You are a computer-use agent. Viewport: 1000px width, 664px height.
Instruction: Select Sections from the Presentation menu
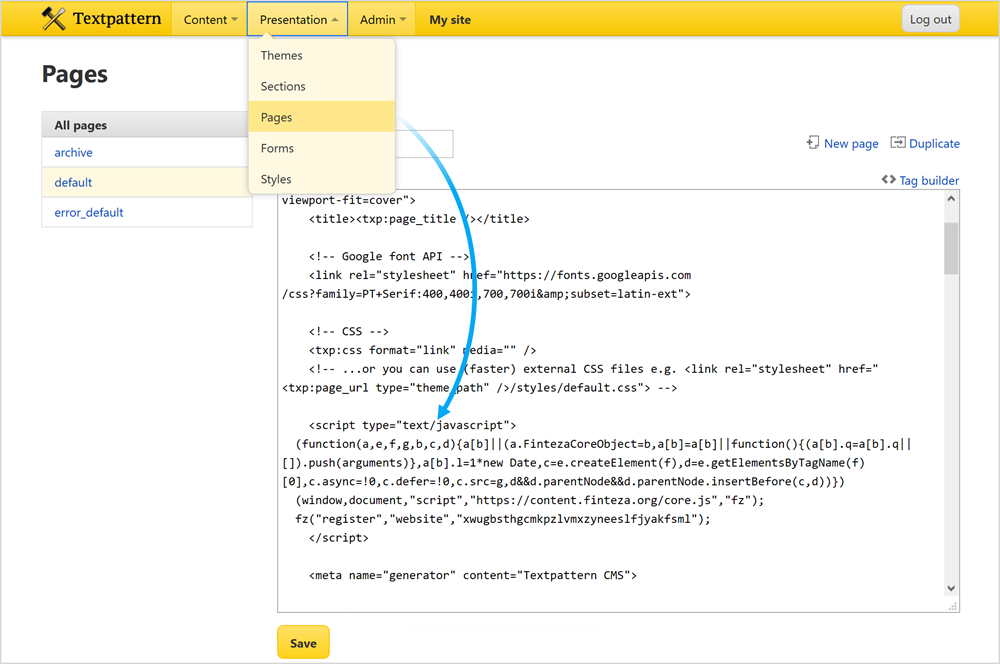coord(283,86)
